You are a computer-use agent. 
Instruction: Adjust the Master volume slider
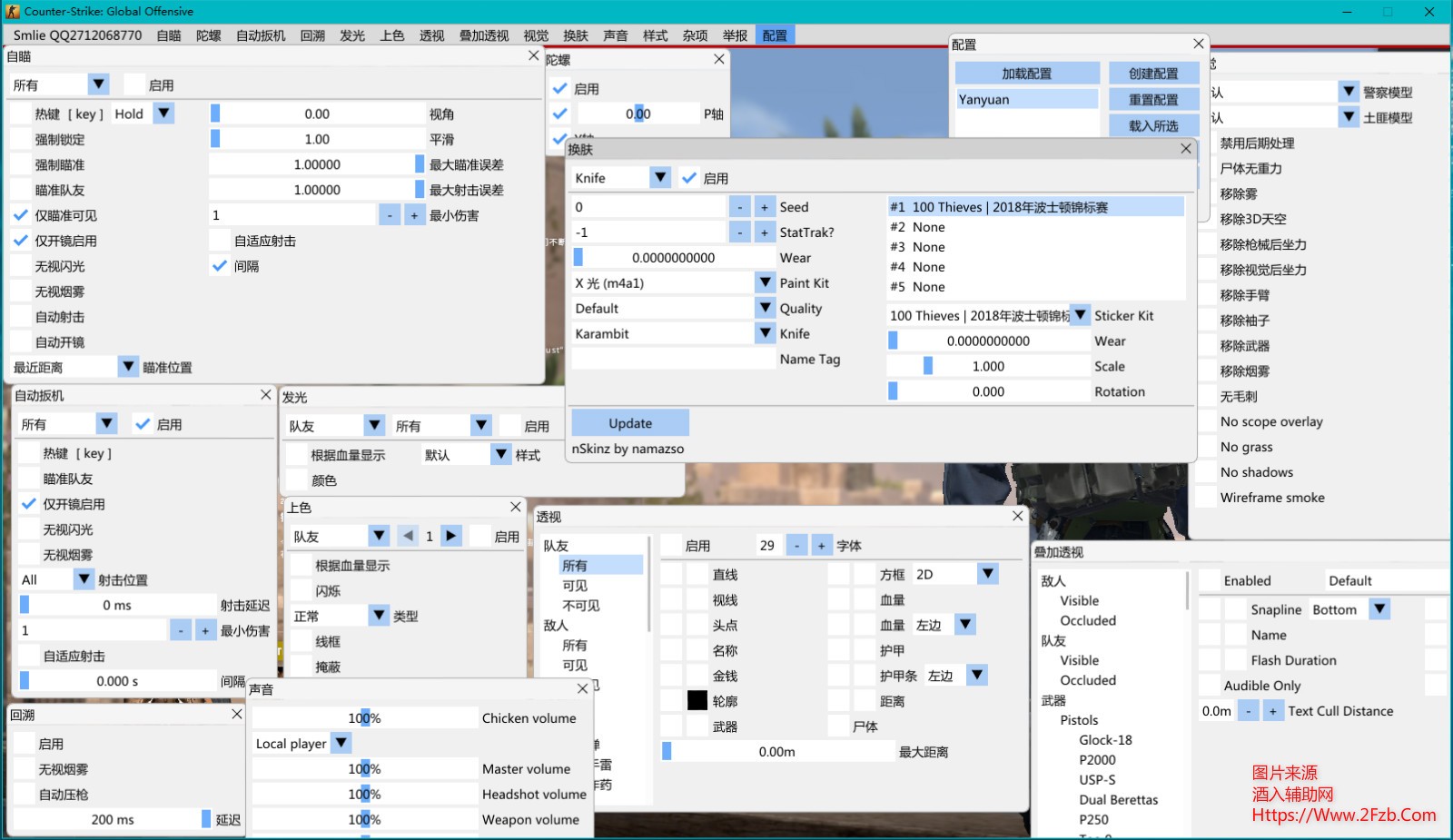pyautogui.click(x=365, y=769)
